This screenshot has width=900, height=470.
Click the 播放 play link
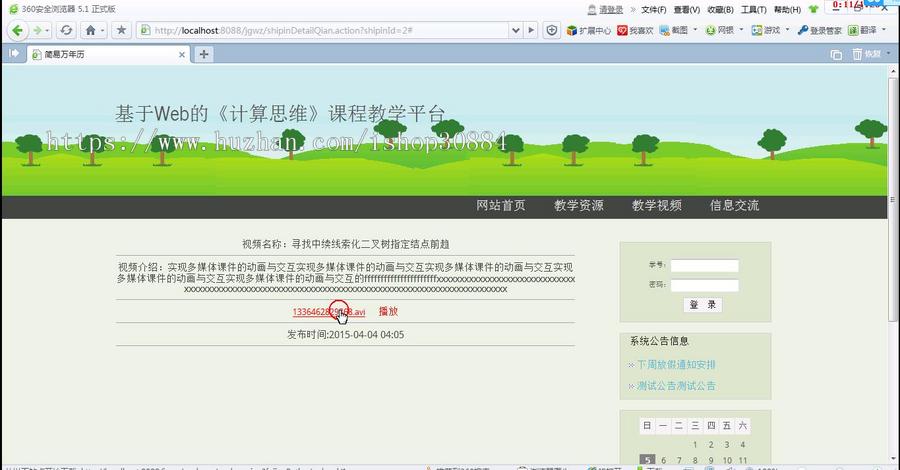[x=388, y=312]
